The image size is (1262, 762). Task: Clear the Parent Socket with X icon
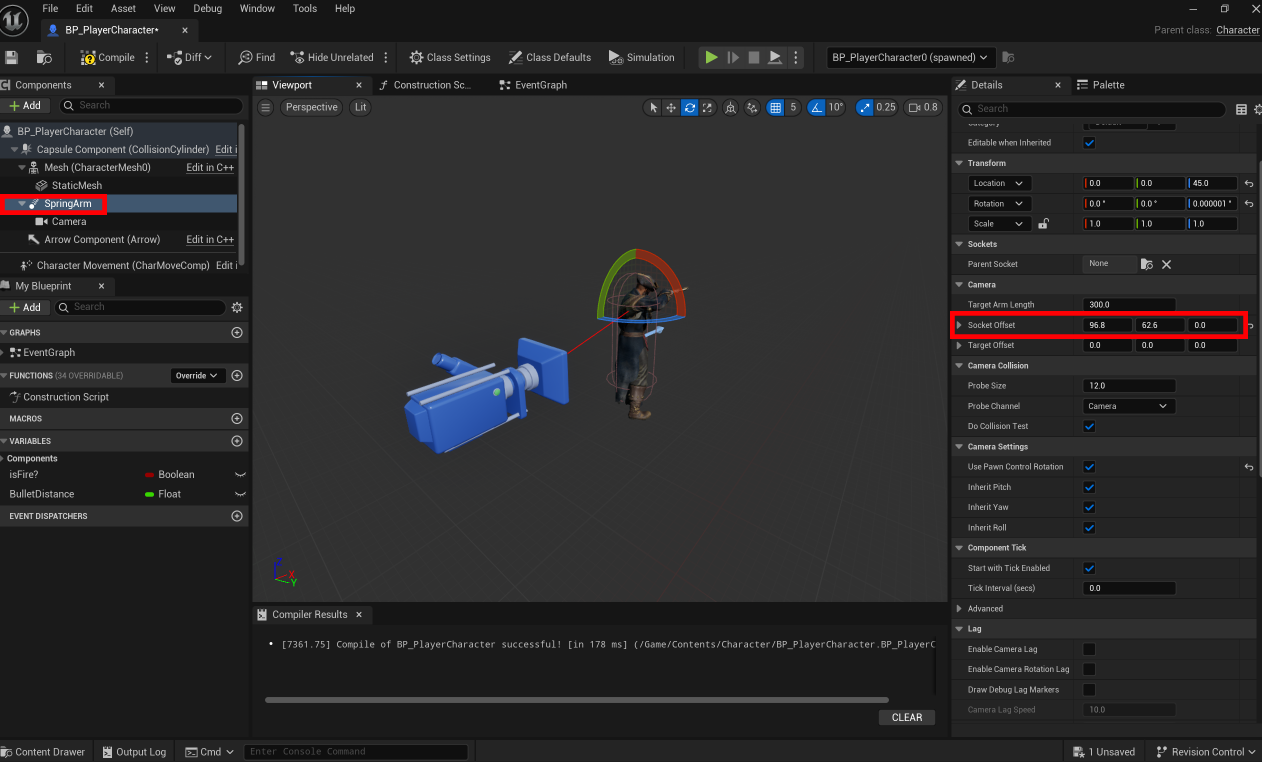[1166, 264]
